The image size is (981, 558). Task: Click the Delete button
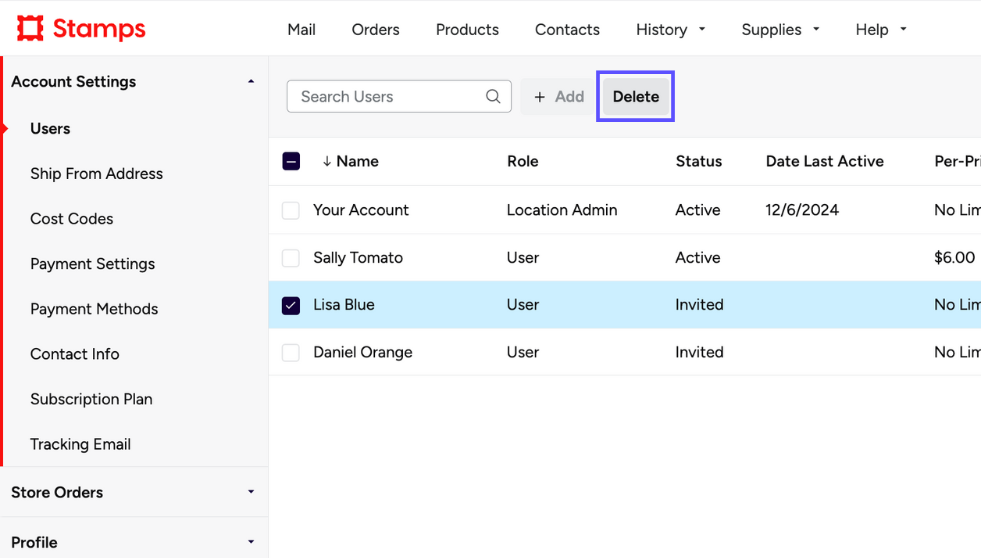[x=636, y=96]
